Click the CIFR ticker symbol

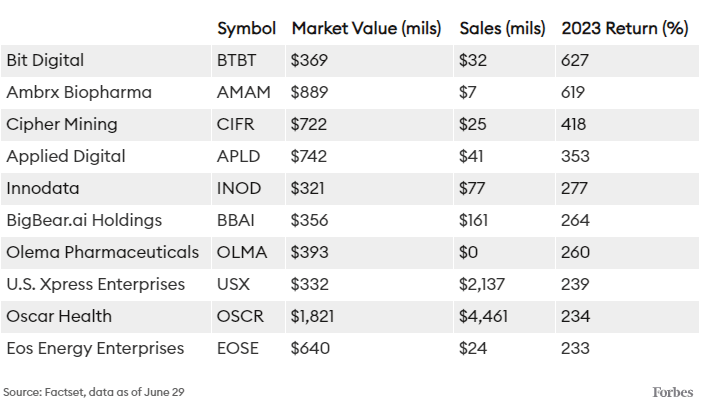(x=235, y=125)
